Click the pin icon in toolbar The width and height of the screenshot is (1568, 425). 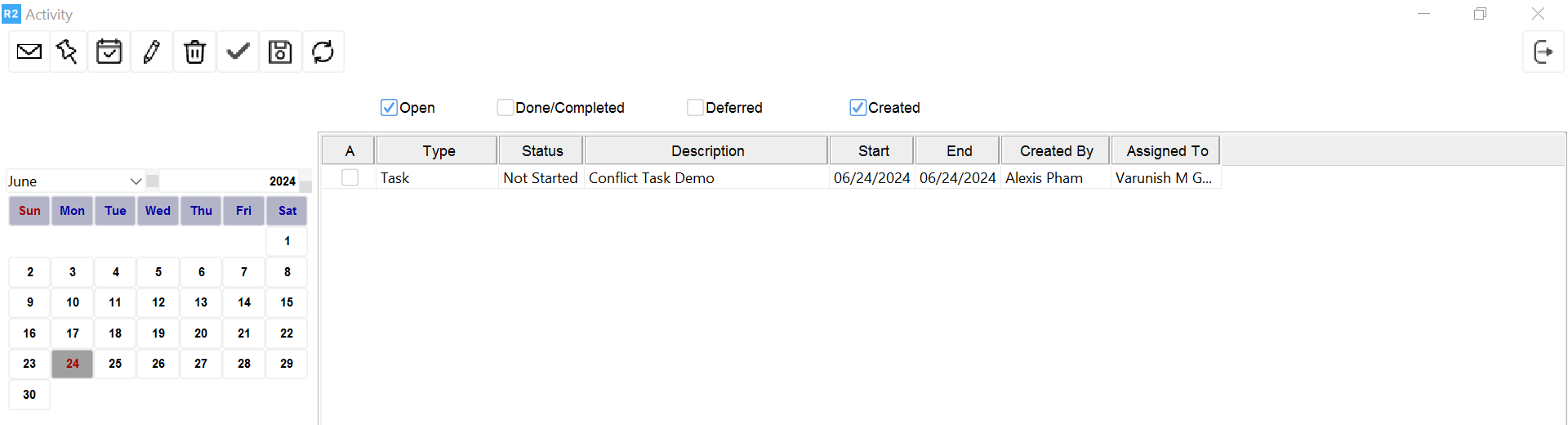pos(68,52)
